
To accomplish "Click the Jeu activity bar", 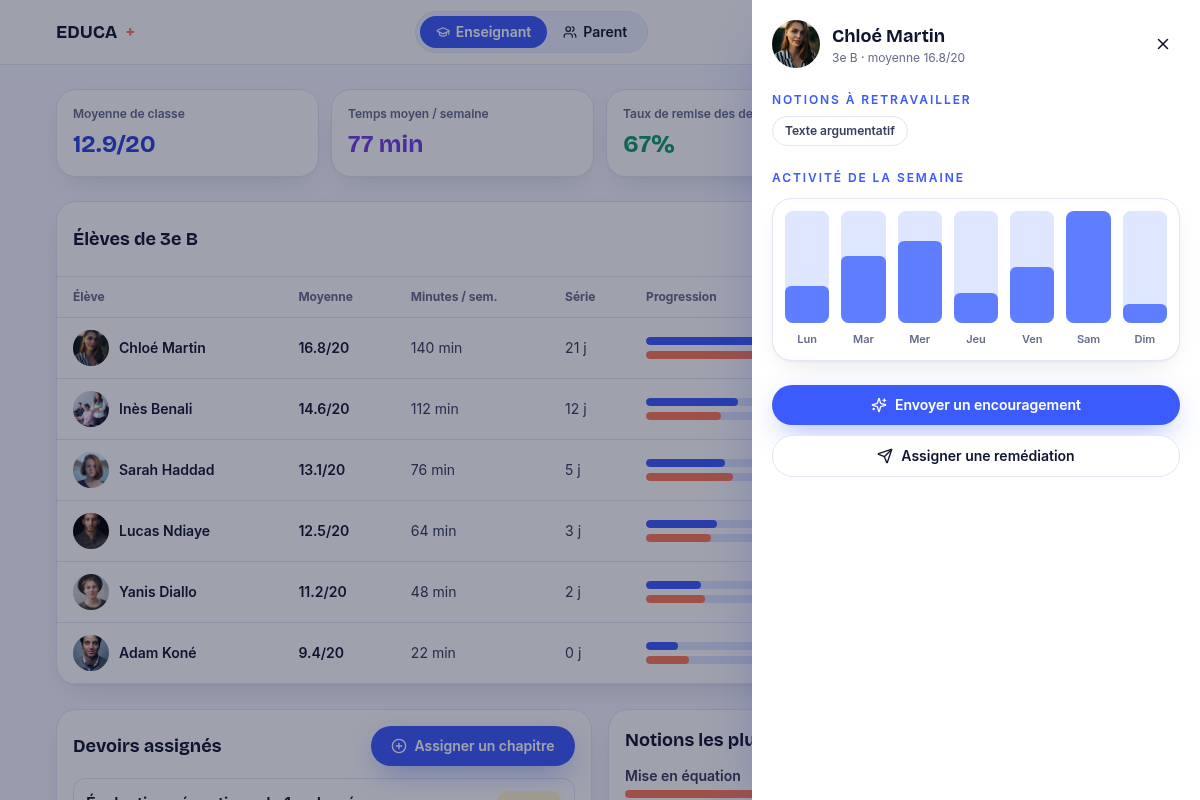I will pyautogui.click(x=976, y=267).
